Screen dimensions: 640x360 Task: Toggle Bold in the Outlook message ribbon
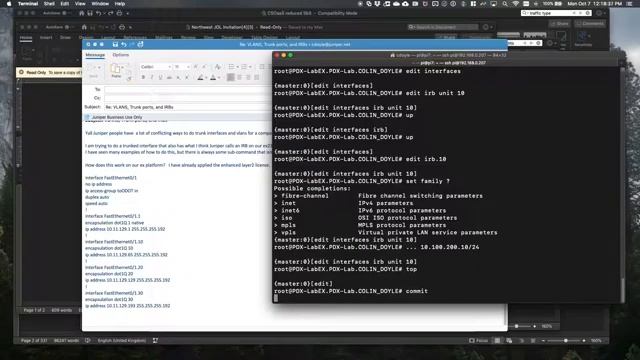[143, 77]
